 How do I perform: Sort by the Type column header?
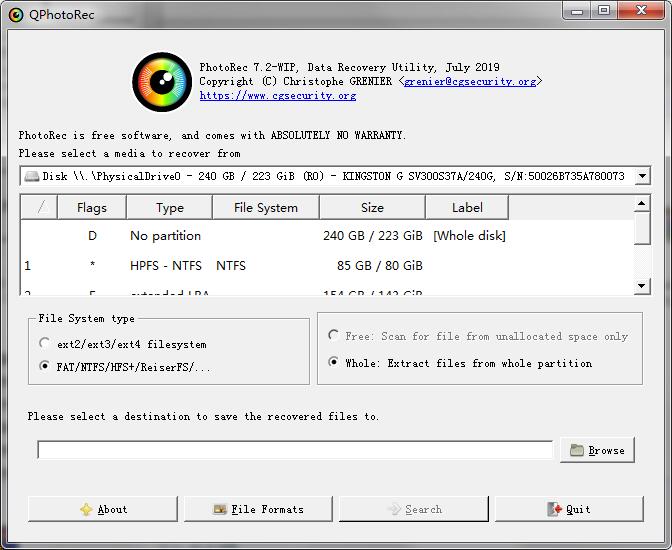click(x=170, y=207)
